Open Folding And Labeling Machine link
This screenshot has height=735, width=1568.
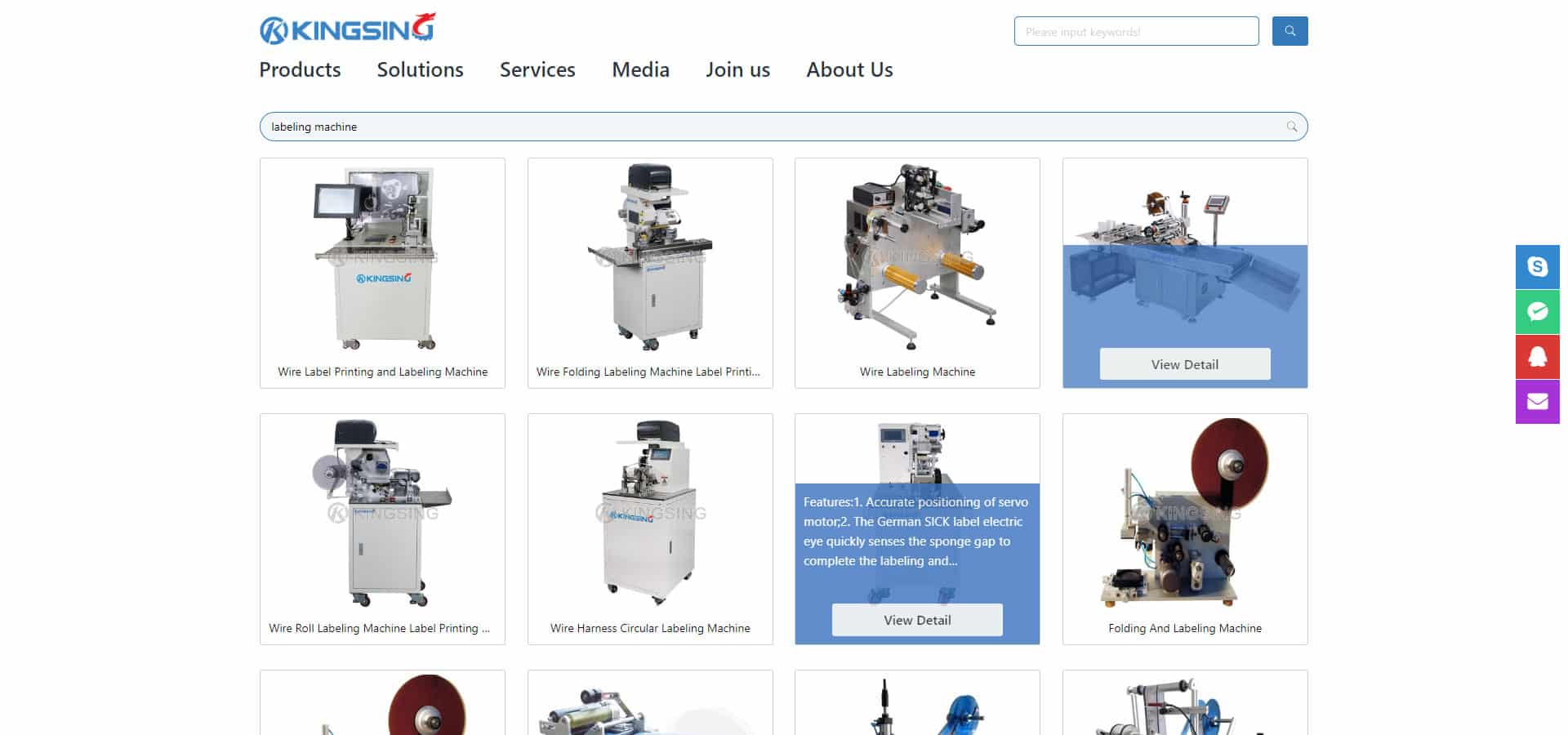[x=1185, y=628]
